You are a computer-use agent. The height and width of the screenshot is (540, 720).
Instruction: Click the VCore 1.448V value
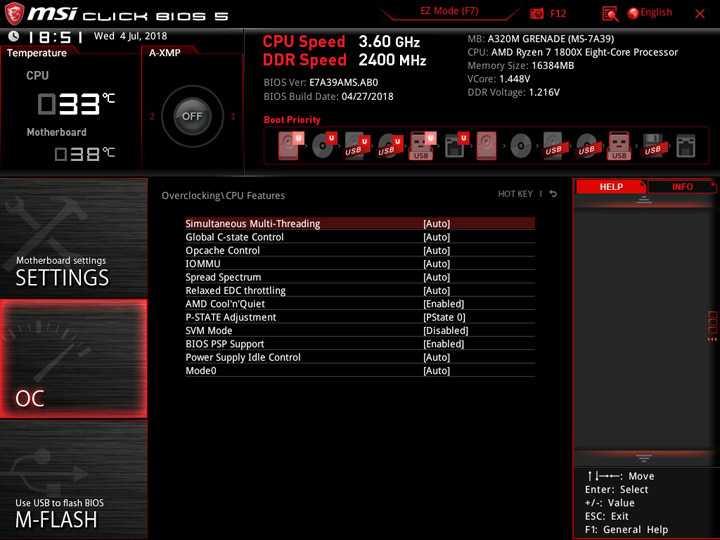click(514, 79)
